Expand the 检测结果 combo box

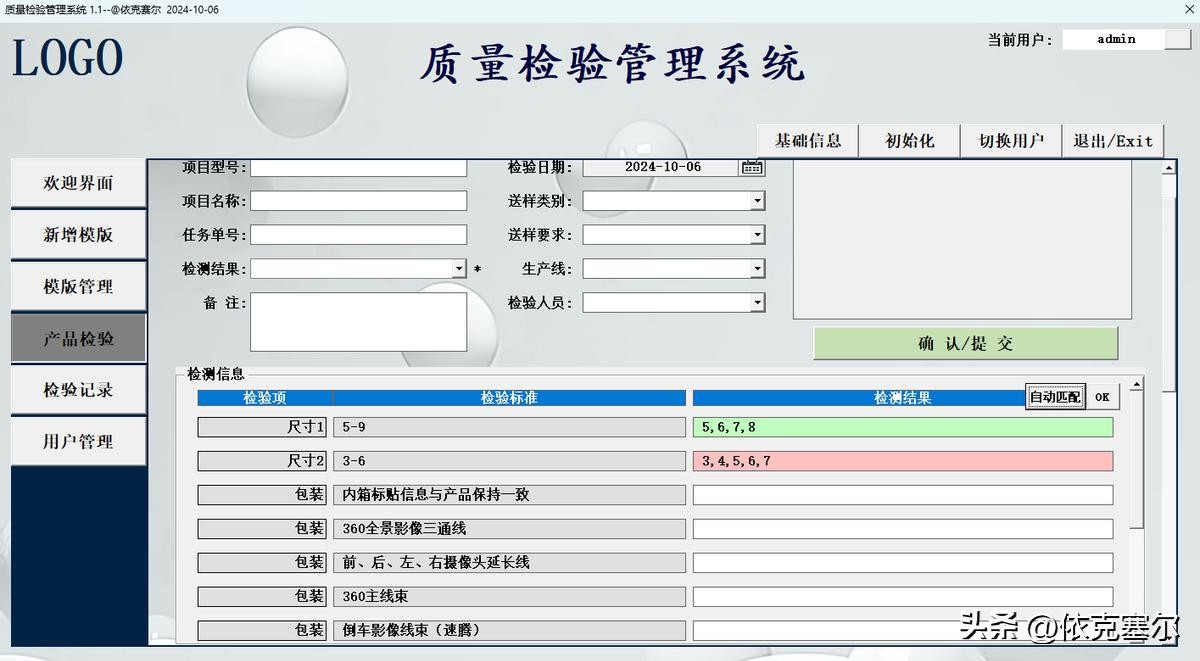(459, 269)
